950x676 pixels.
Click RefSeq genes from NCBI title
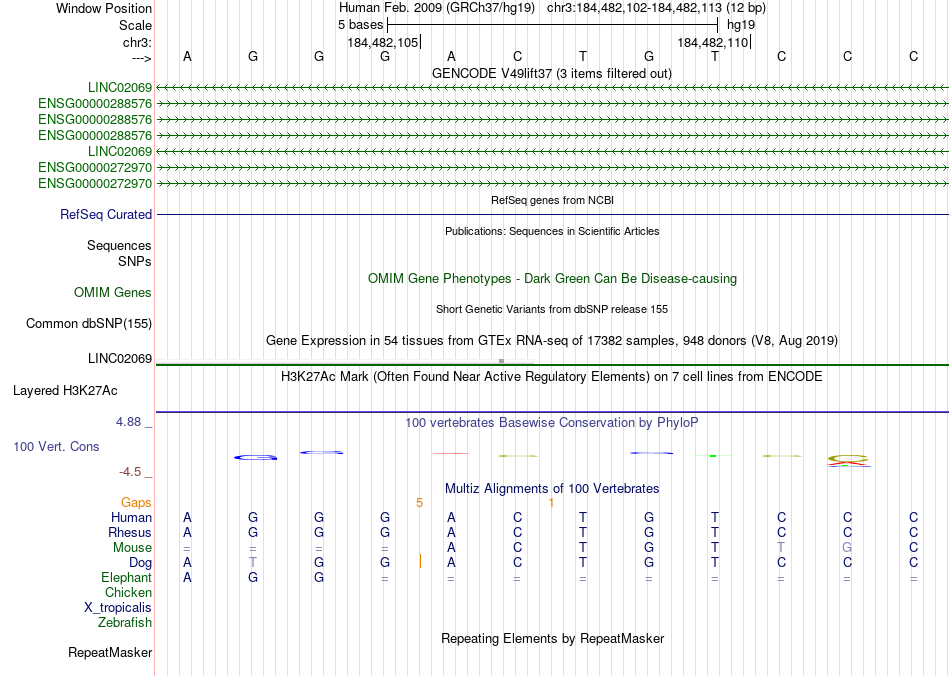[553, 200]
